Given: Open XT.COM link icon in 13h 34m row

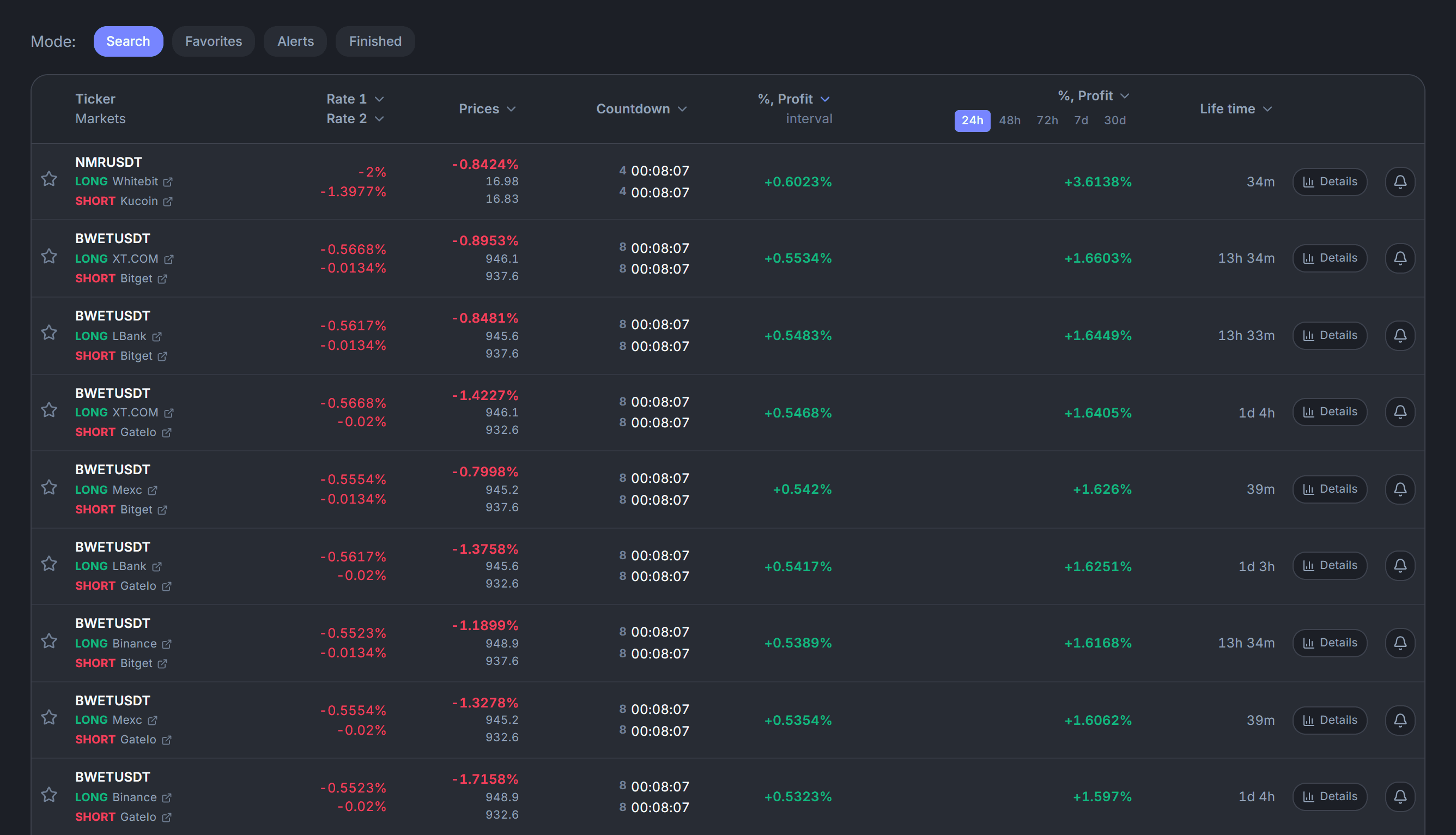Looking at the screenshot, I should point(168,259).
